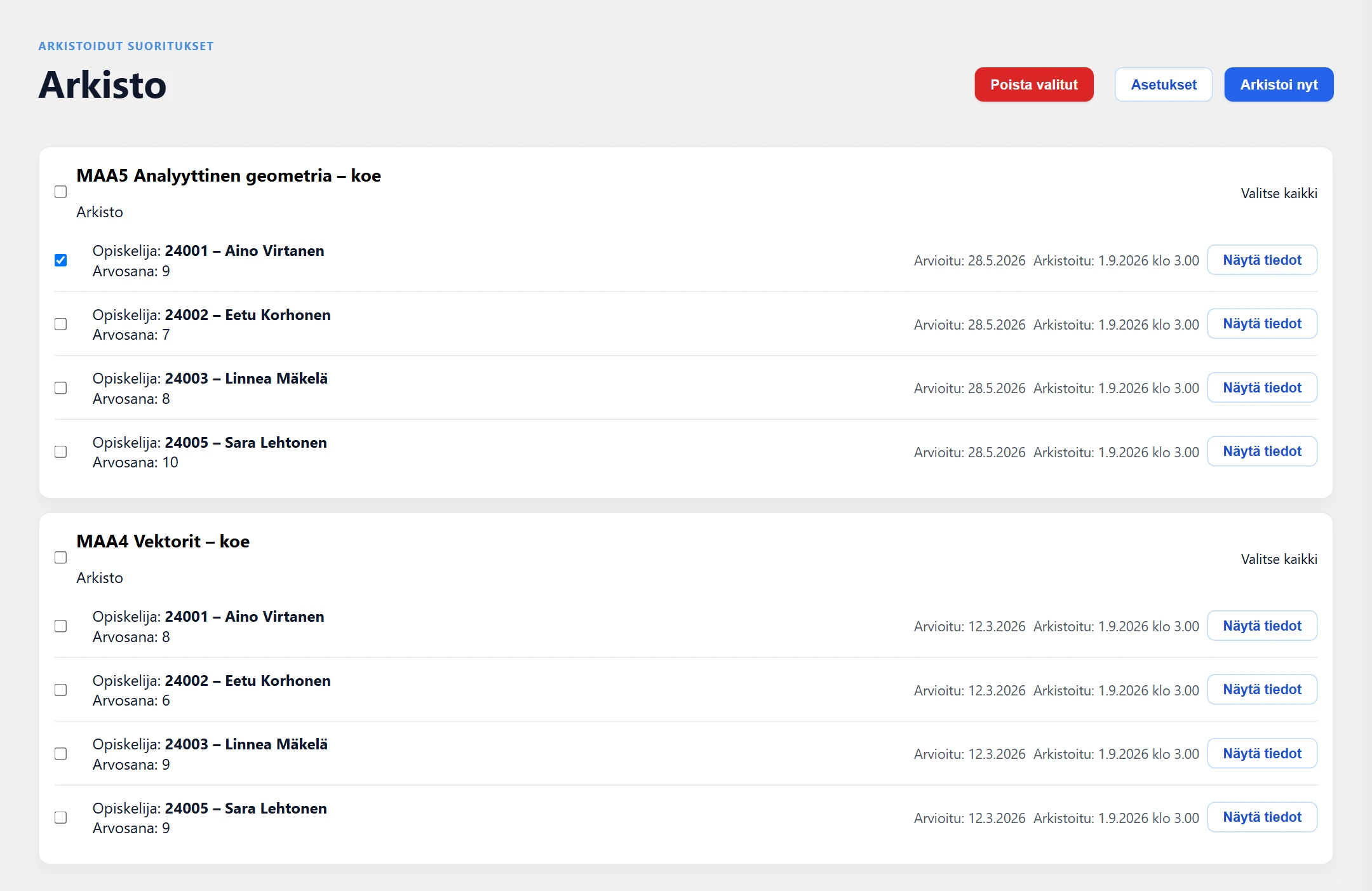Tick Sara Lehtonen checkbox with grade 10

[x=61, y=452]
